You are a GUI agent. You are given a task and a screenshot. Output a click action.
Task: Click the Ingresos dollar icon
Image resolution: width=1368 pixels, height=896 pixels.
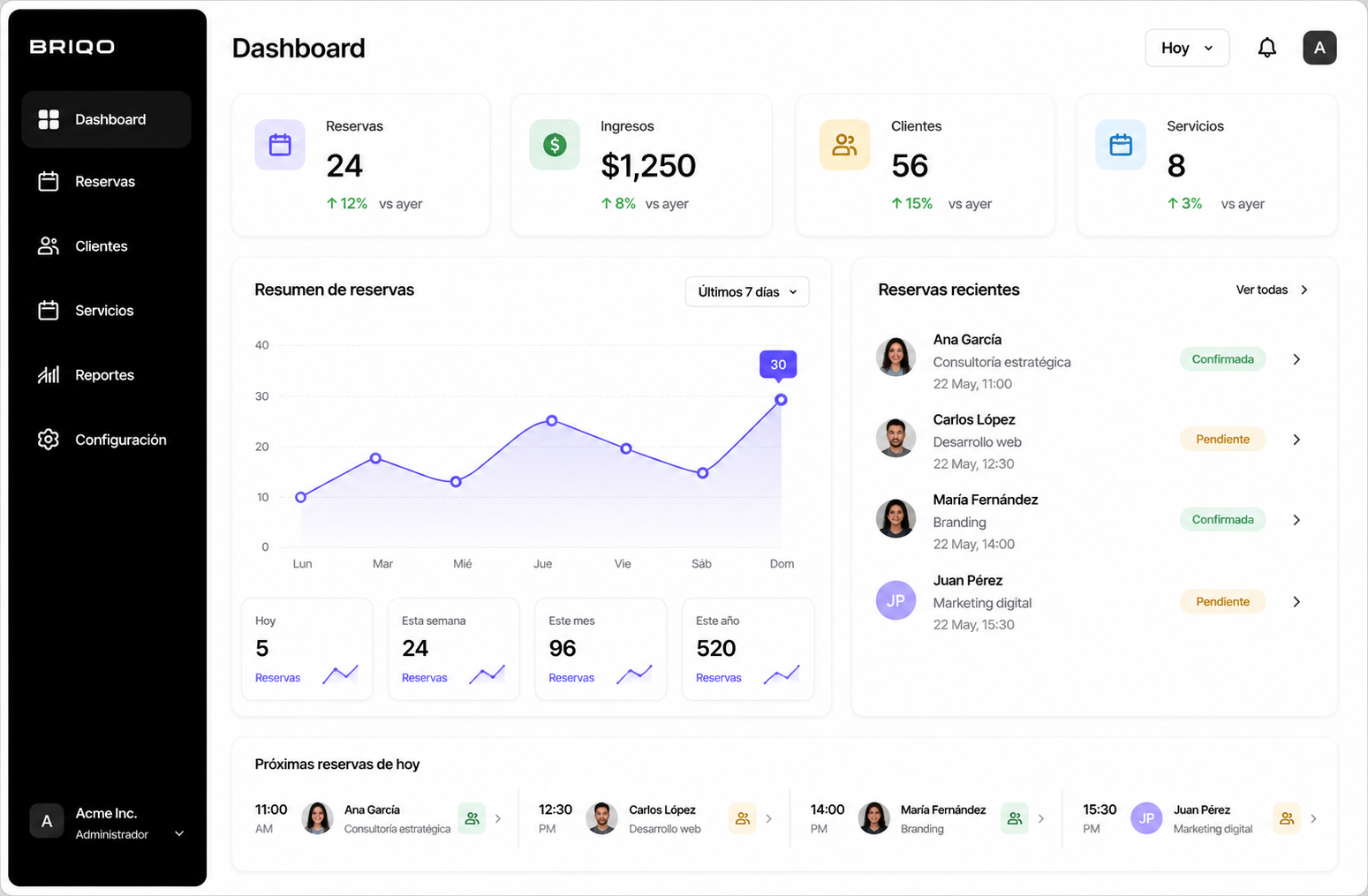point(555,145)
